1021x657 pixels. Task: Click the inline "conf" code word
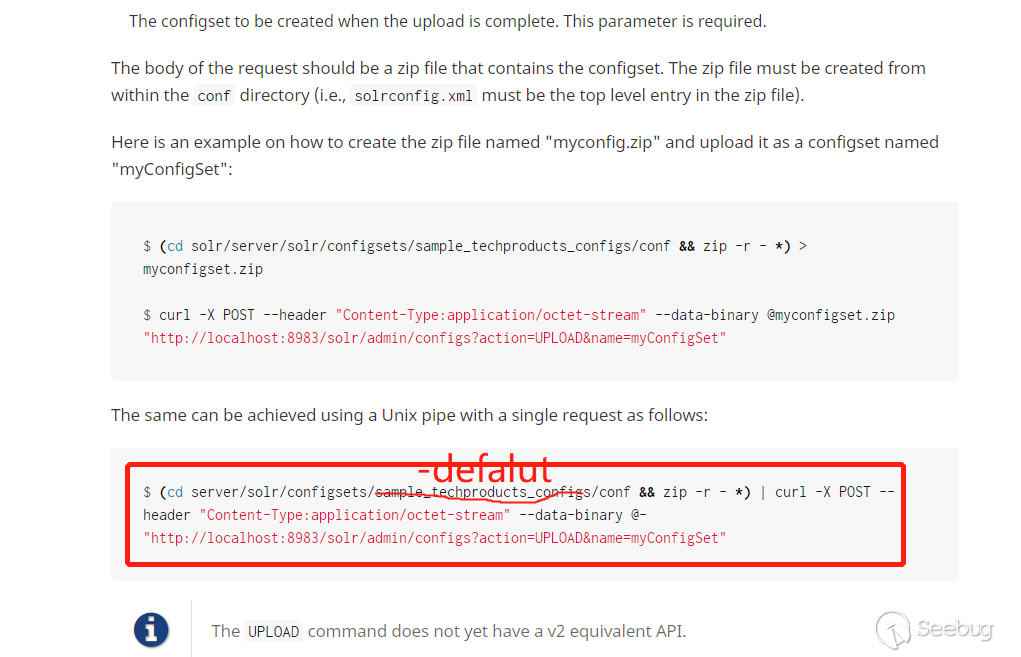(x=214, y=96)
